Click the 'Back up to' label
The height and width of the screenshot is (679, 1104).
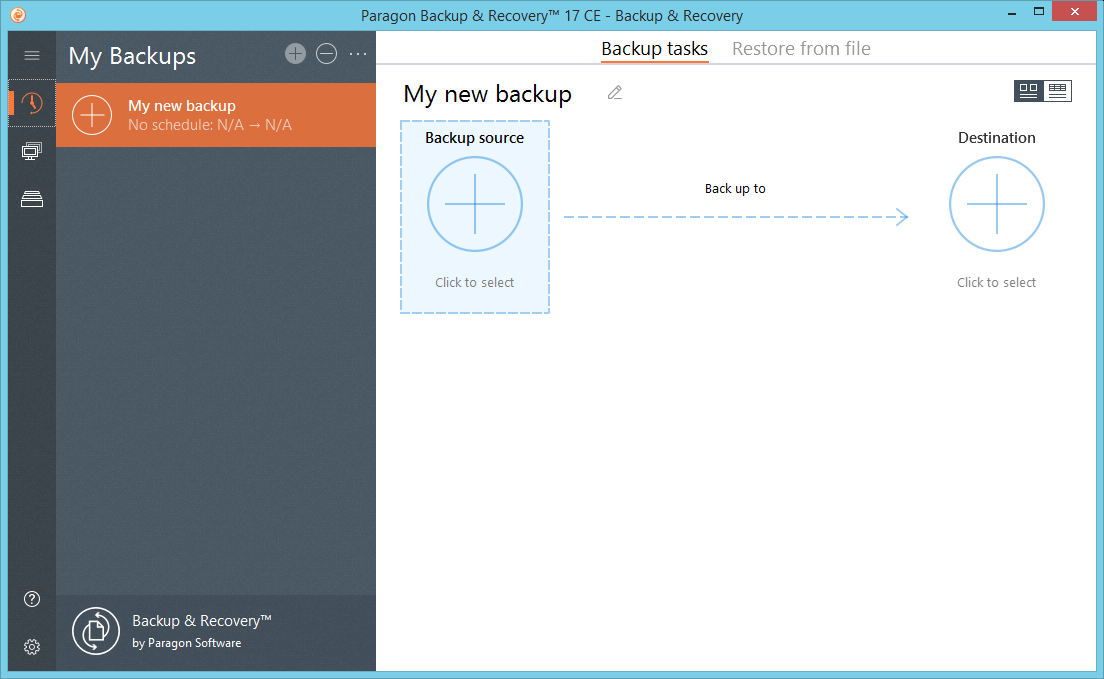click(x=735, y=189)
